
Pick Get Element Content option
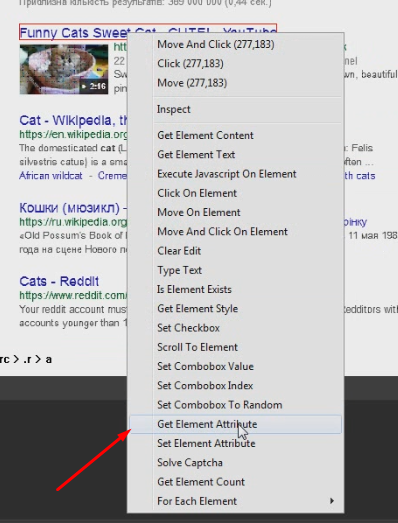[x=236, y=135]
